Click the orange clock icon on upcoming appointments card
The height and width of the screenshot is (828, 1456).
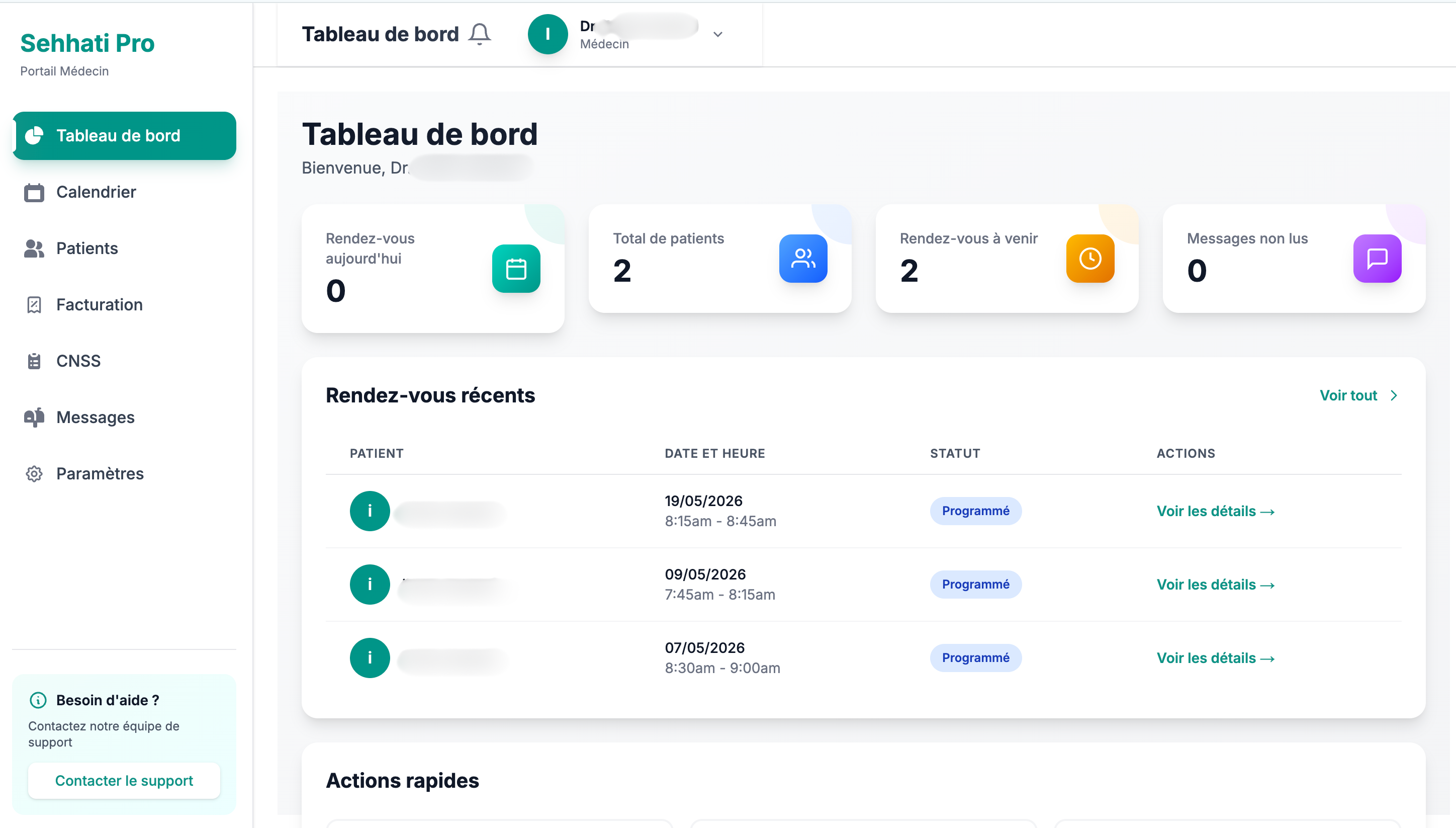1090,259
